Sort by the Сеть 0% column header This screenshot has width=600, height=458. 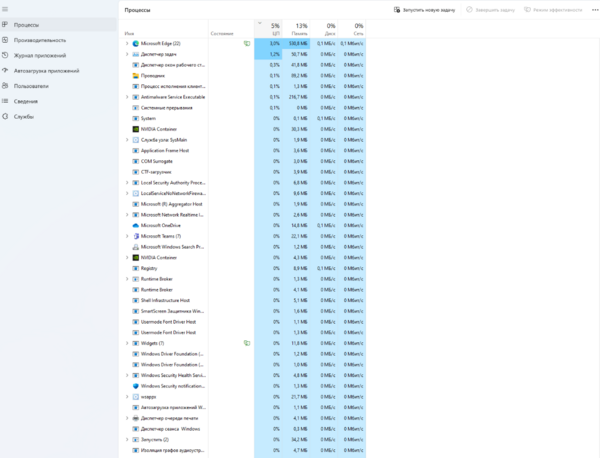352,29
